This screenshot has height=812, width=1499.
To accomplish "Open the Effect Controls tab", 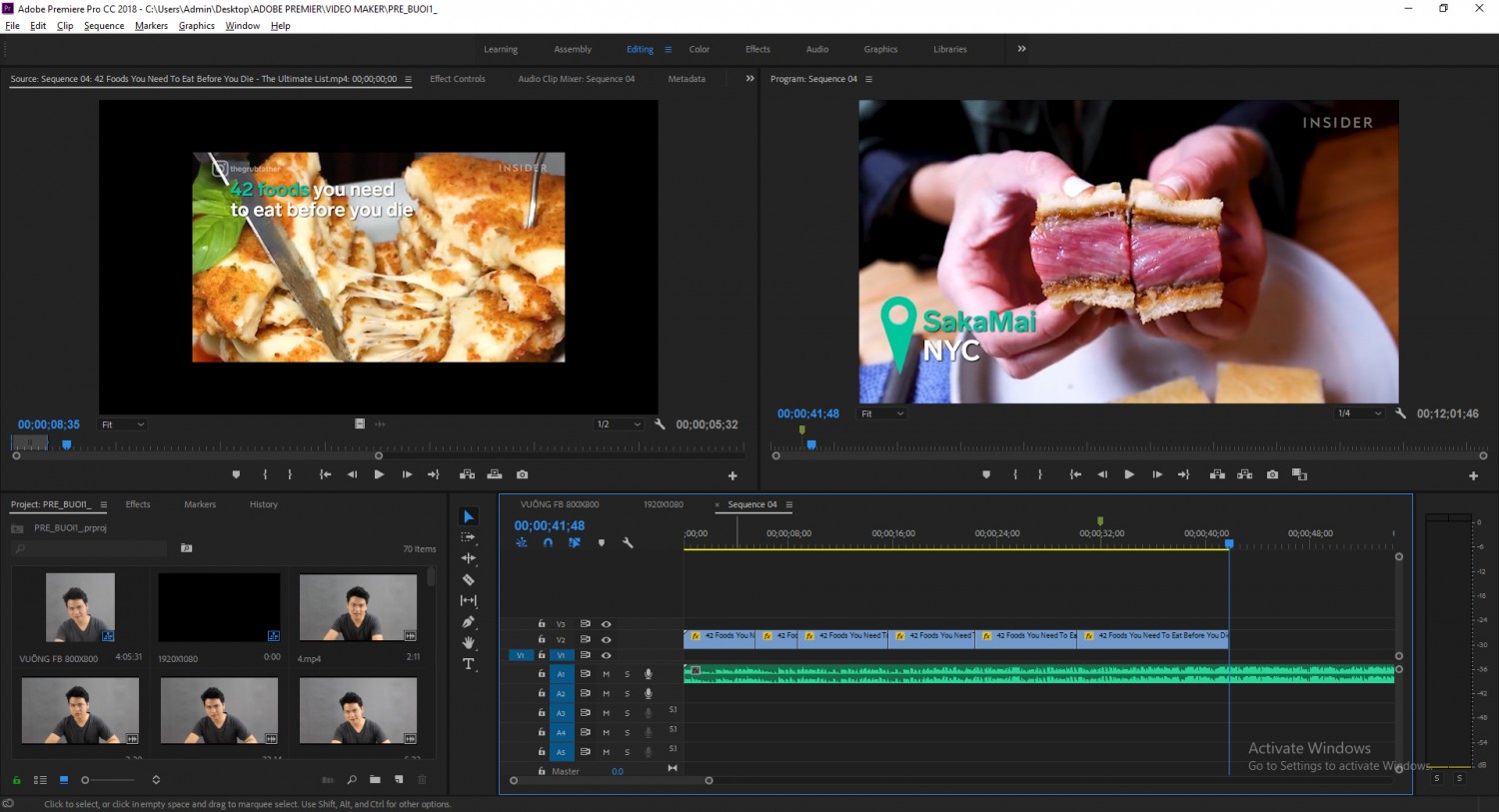I will [458, 79].
